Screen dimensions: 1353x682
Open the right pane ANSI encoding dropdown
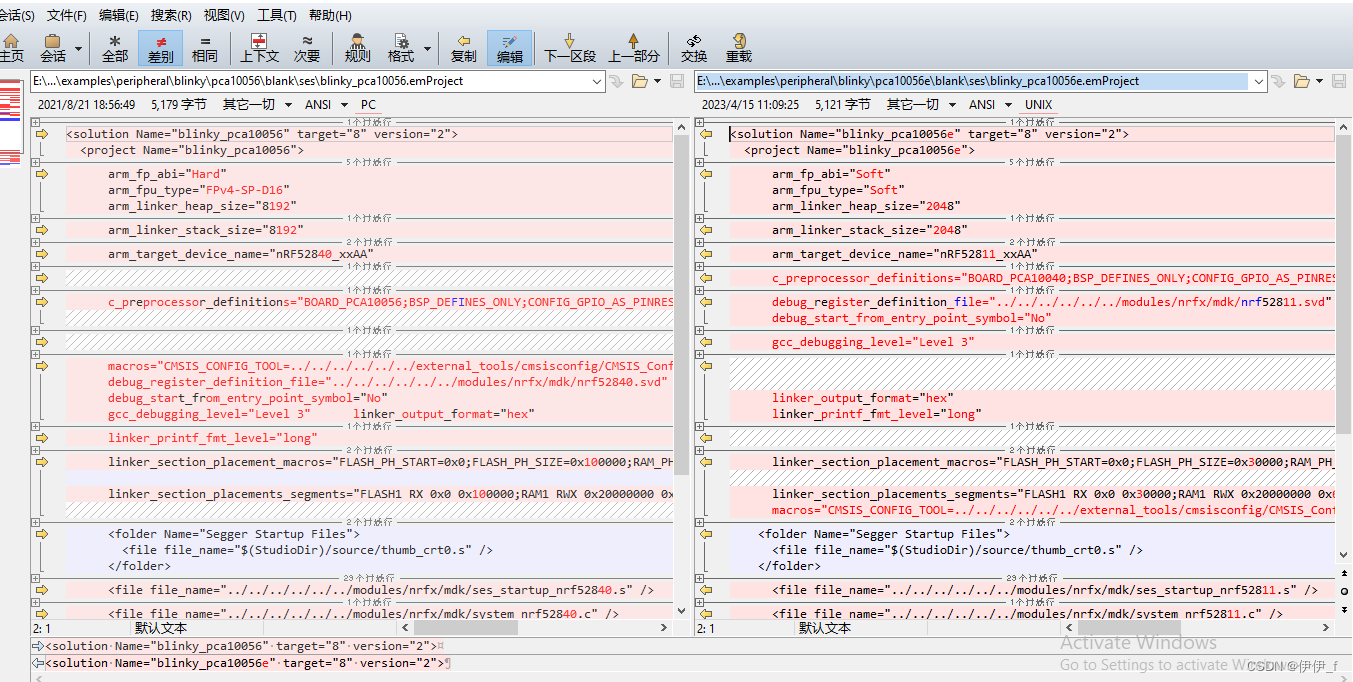pyautogui.click(x=990, y=104)
